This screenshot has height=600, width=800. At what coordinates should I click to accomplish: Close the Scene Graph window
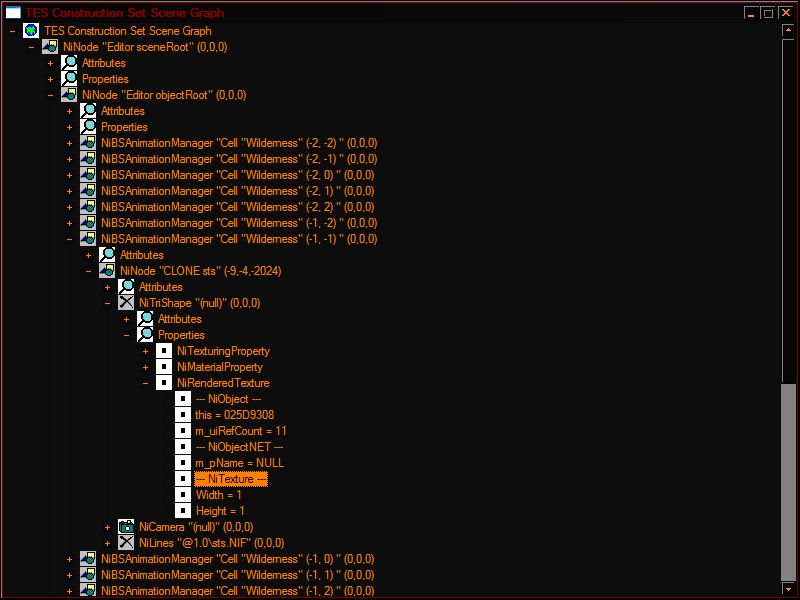click(x=786, y=13)
